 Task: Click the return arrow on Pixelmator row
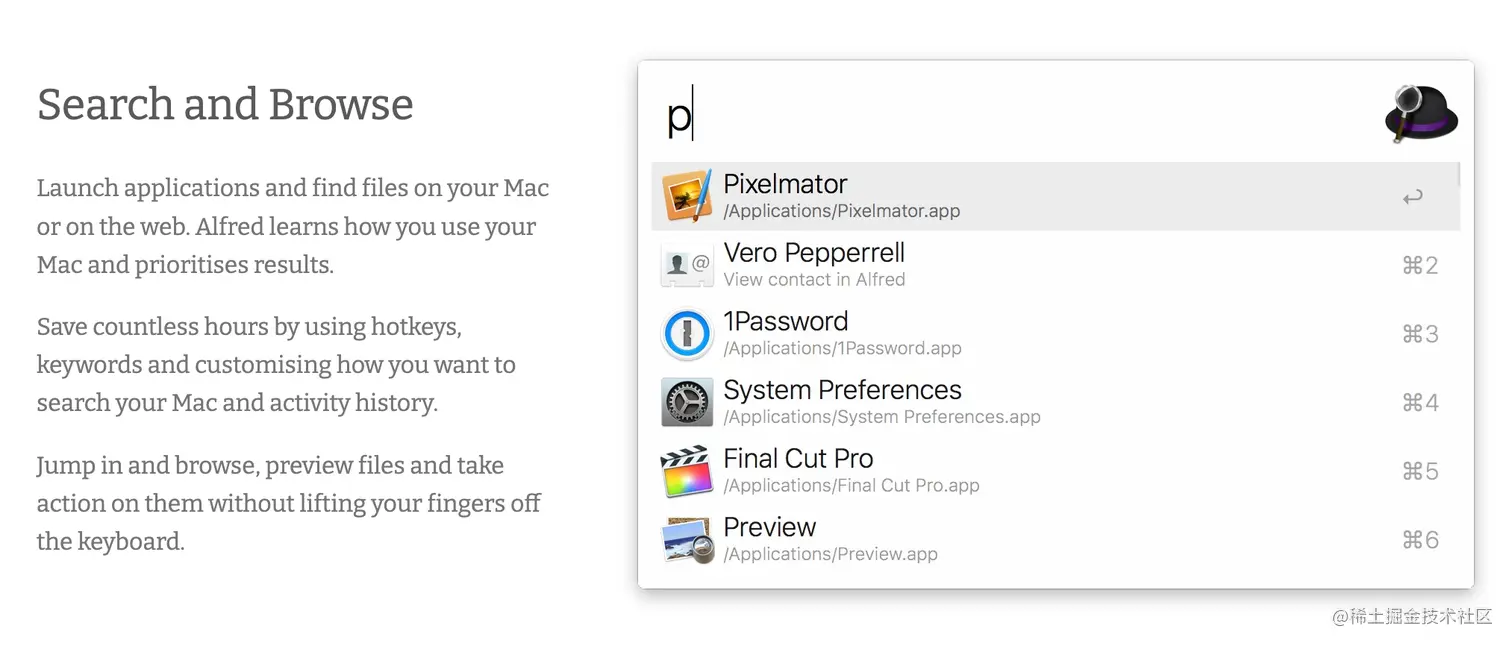1412,197
